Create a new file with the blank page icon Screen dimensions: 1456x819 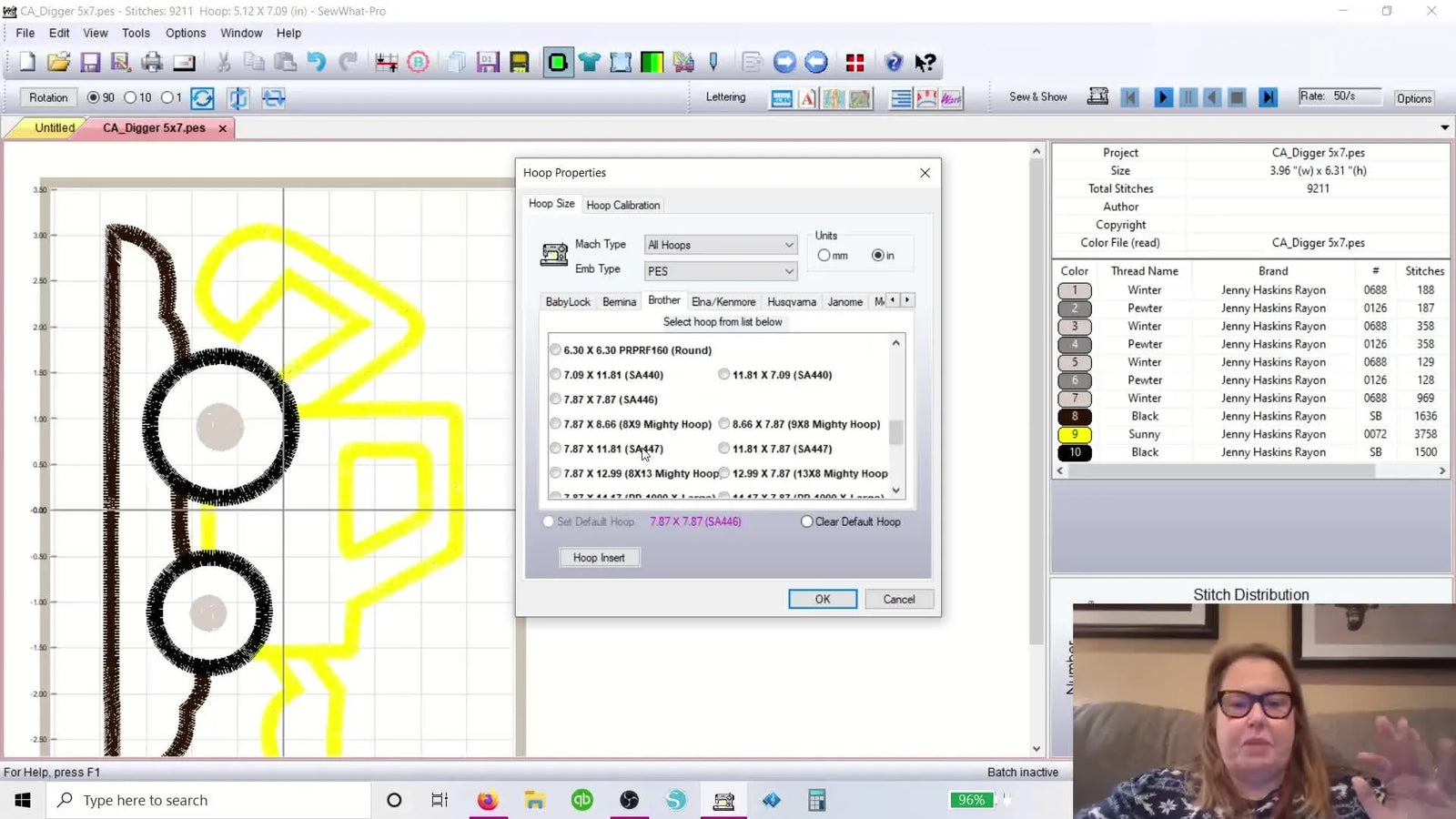(x=27, y=62)
